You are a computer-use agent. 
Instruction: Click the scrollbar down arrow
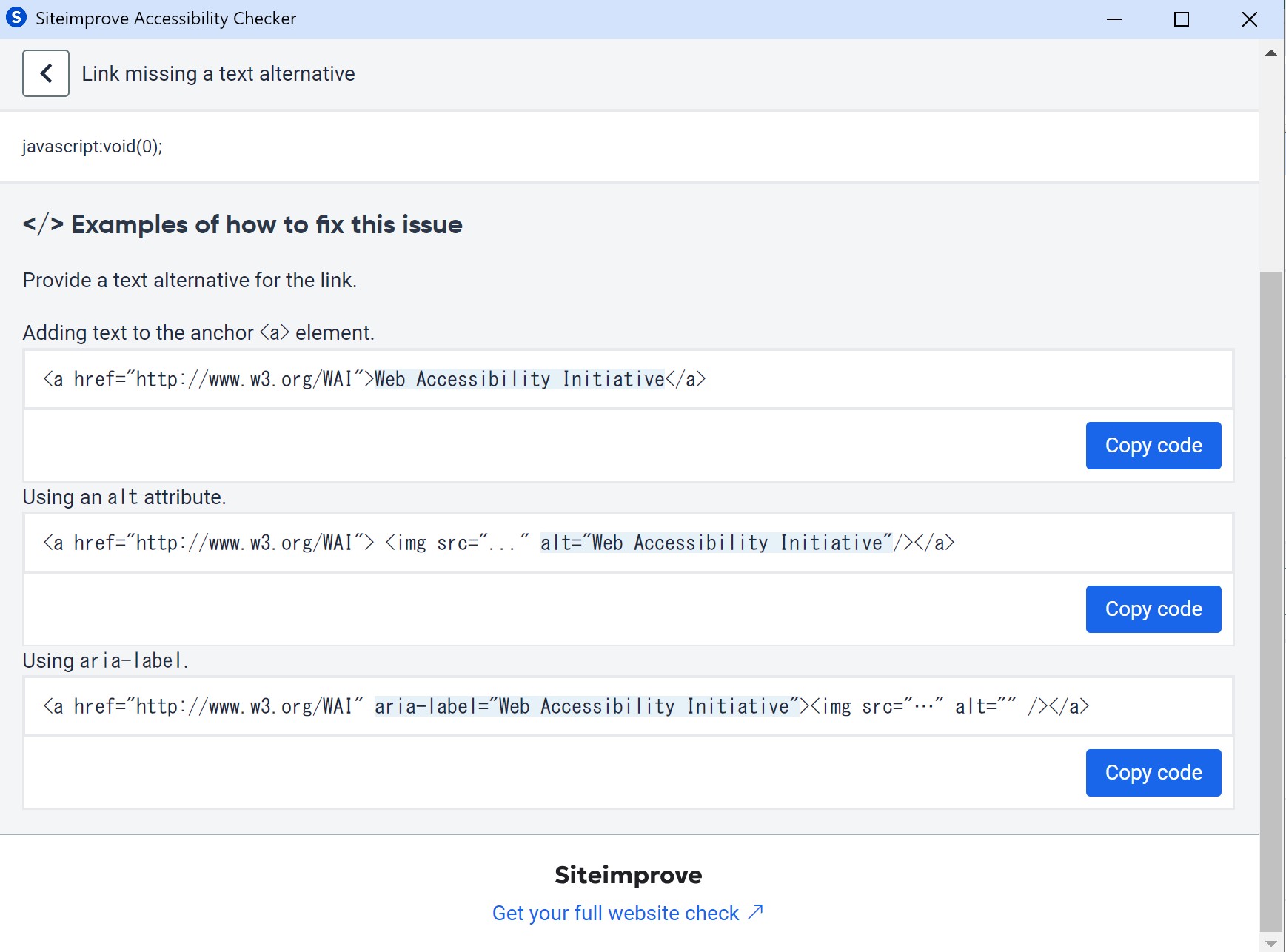coord(1270,943)
